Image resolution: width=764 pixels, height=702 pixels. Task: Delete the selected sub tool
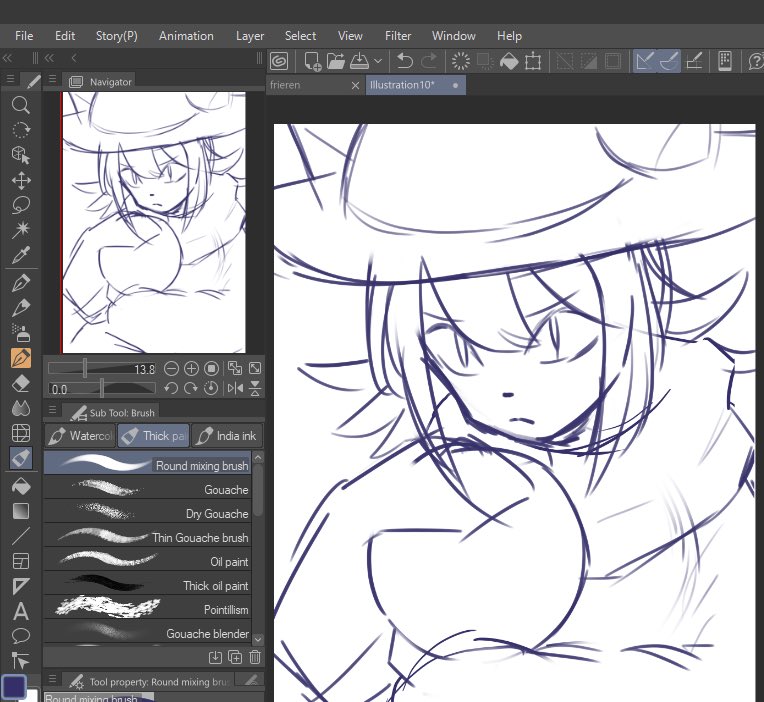click(255, 657)
